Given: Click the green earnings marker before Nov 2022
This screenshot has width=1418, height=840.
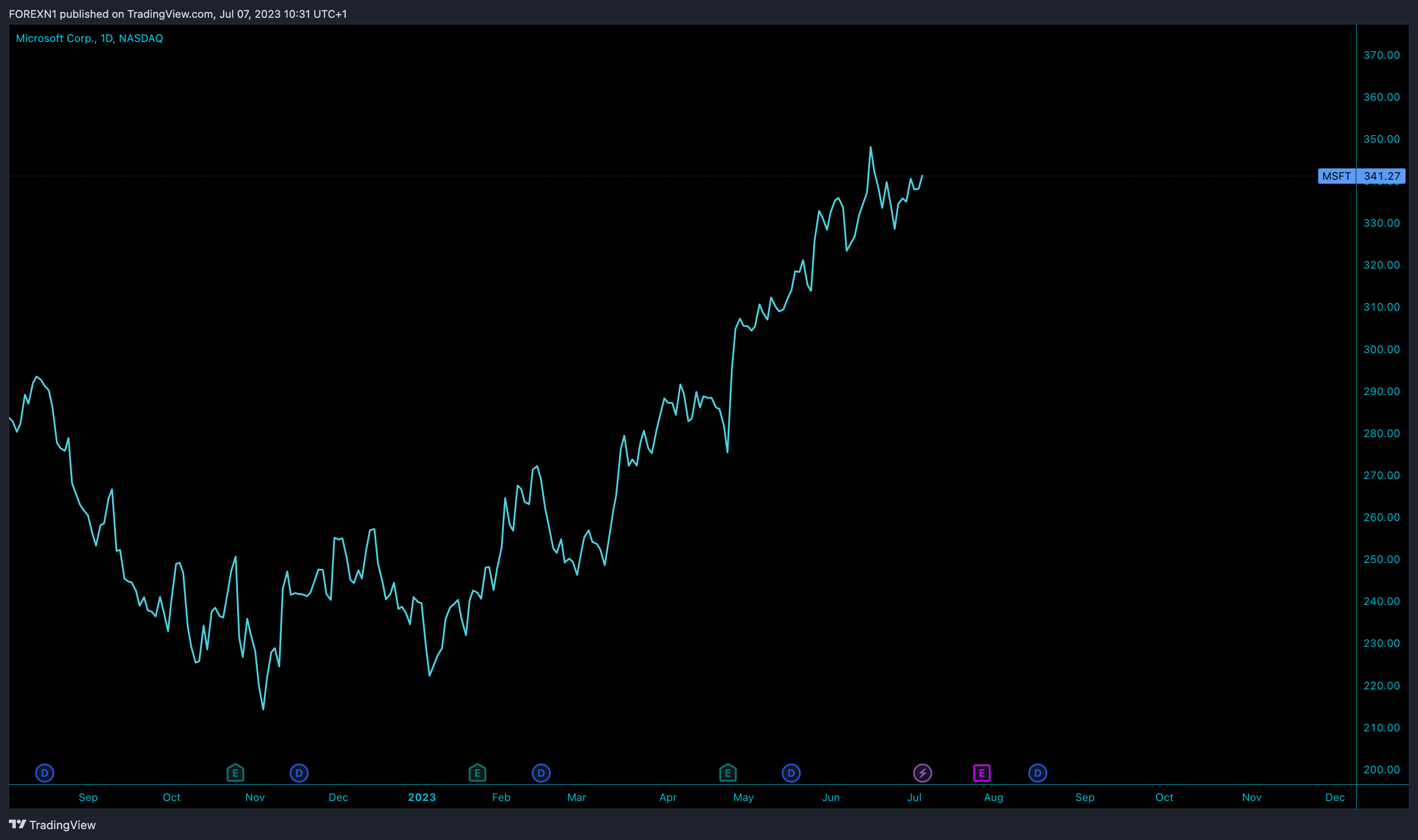Looking at the screenshot, I should coord(235,773).
